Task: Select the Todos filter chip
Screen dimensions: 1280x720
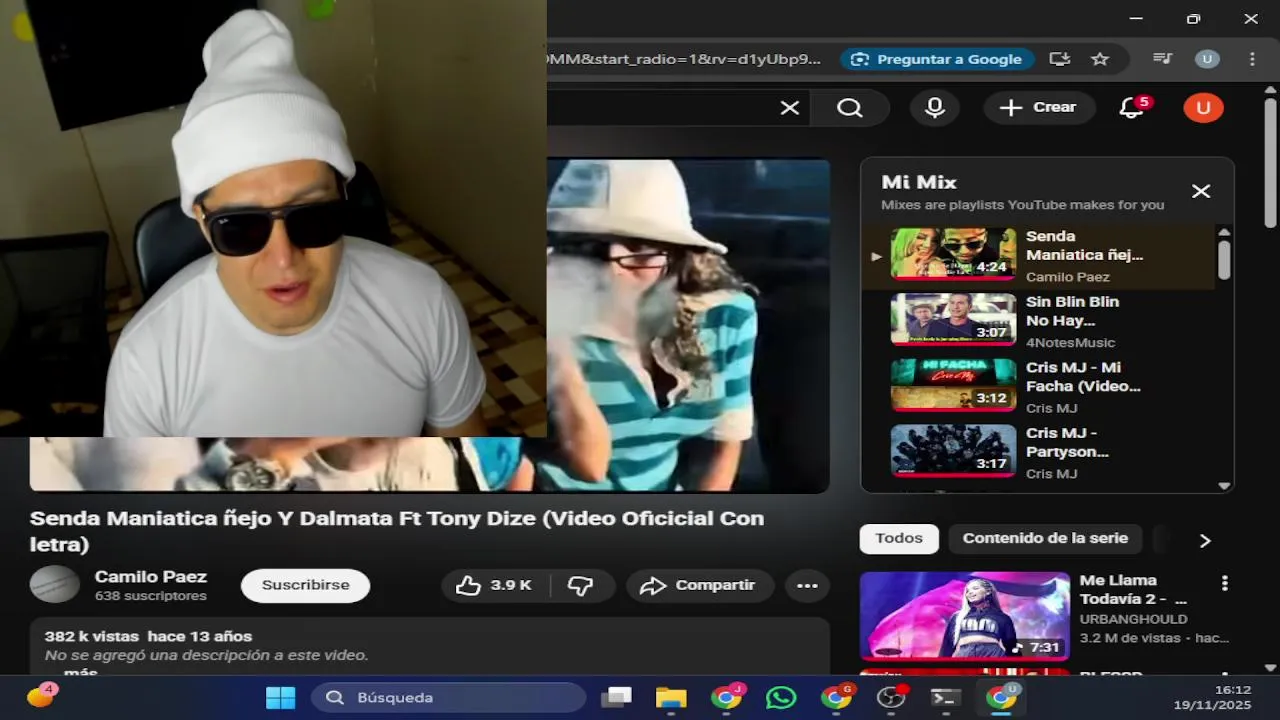Action: click(899, 538)
